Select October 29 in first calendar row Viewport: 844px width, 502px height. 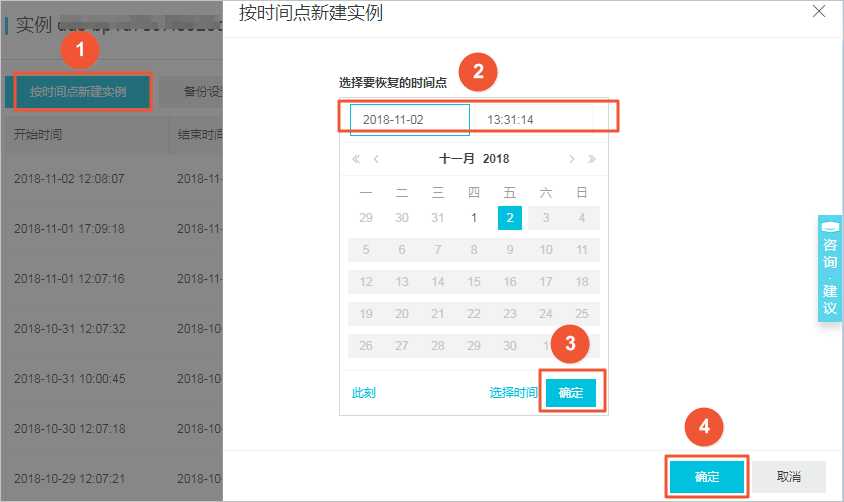pyautogui.click(x=365, y=218)
